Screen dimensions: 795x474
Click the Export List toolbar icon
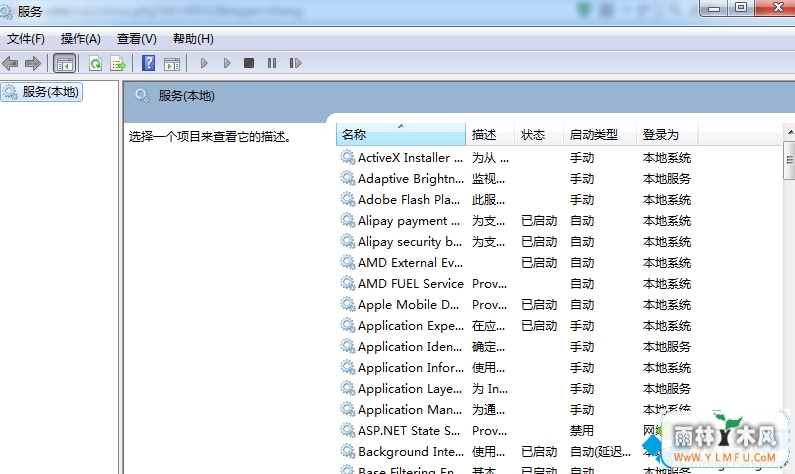[x=118, y=63]
